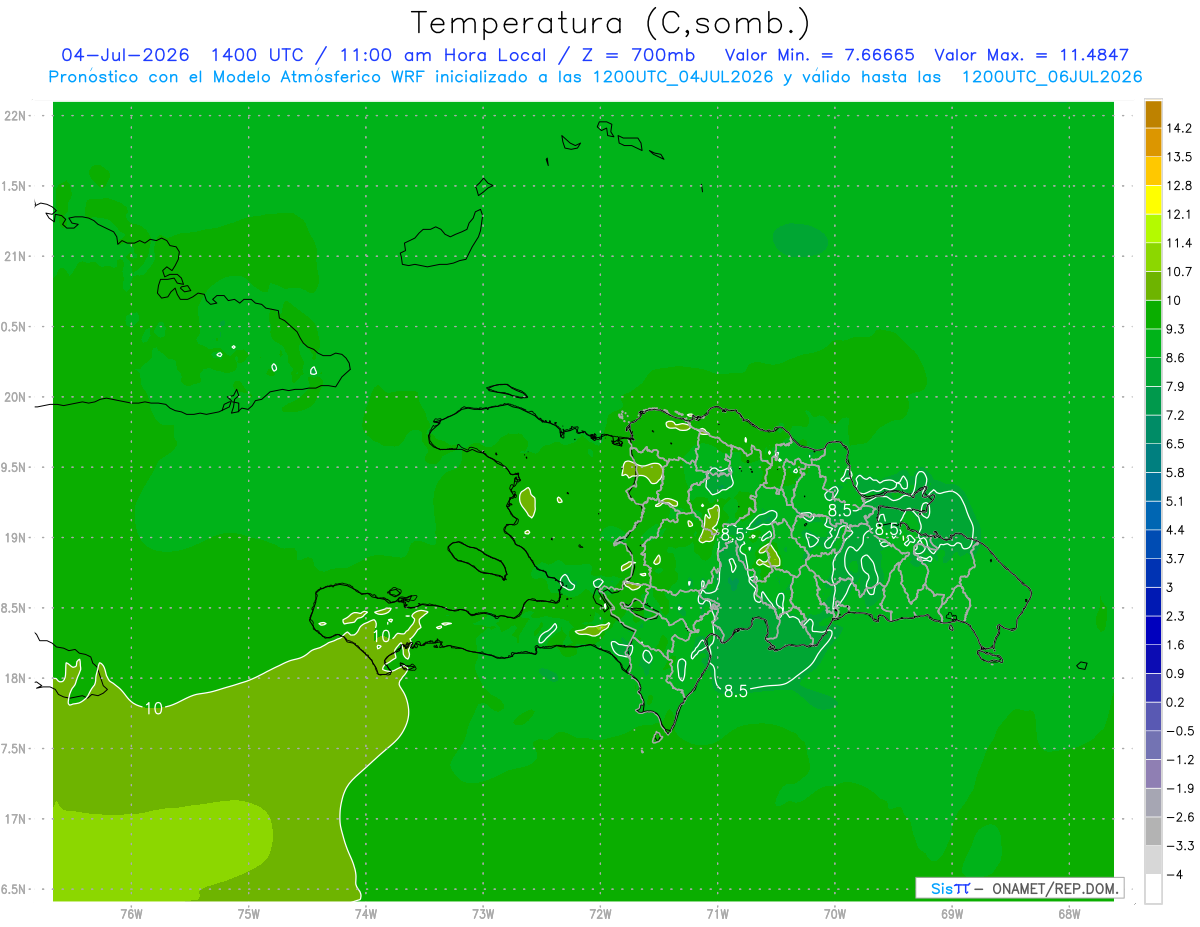
Task: Click the 18N latitude axis label
Action: click(x=16, y=678)
